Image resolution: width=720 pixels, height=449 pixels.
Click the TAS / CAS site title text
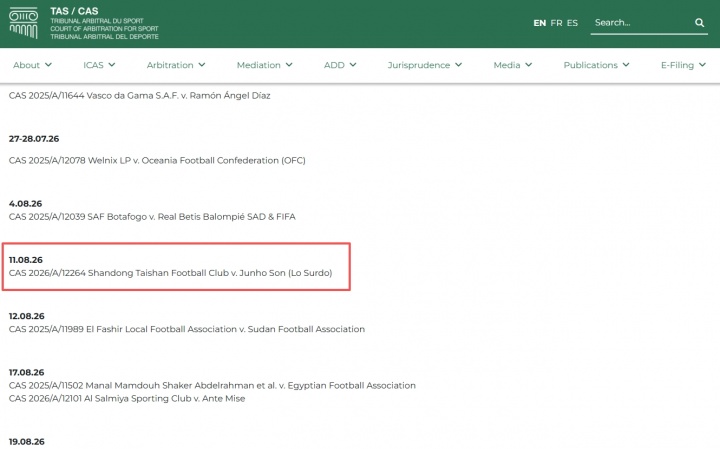coord(74,11)
